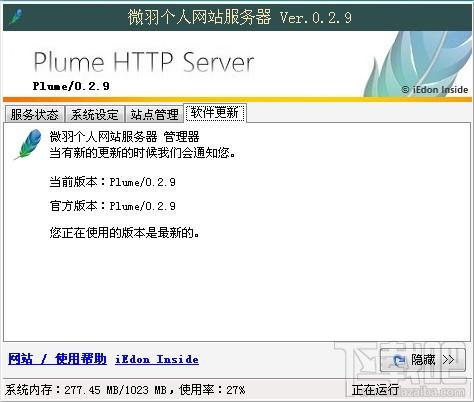Click the feather icon in title bar
Image resolution: width=474 pixels, height=402 pixels.
point(16,16)
